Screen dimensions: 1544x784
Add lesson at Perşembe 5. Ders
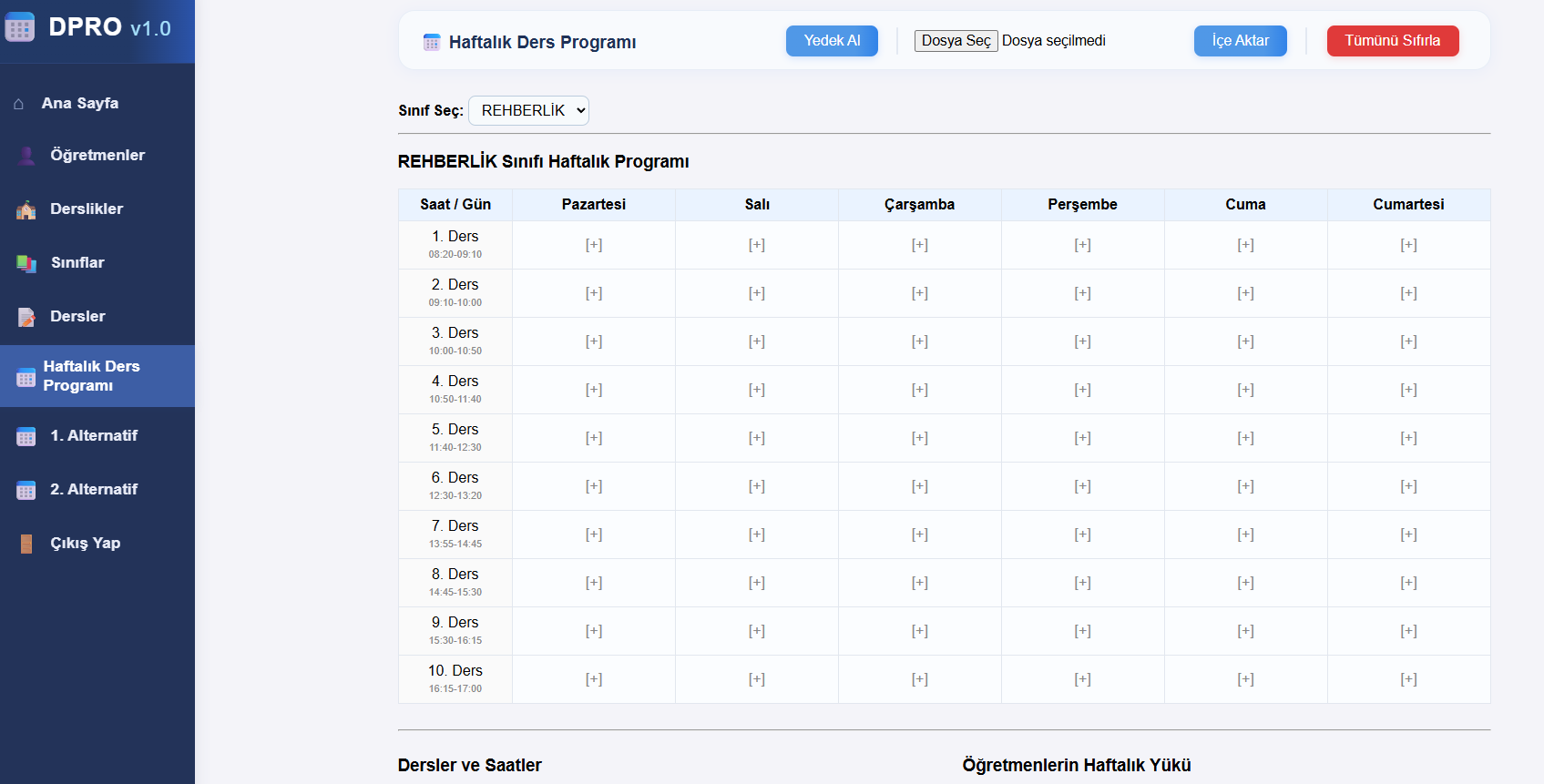pos(1082,438)
